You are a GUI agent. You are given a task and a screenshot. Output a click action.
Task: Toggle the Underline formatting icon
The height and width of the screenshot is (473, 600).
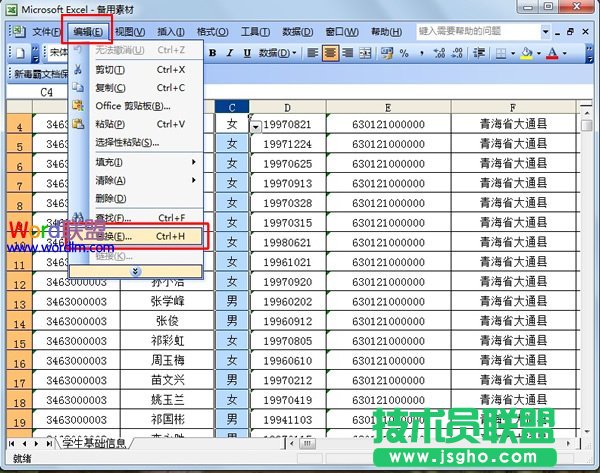point(244,52)
